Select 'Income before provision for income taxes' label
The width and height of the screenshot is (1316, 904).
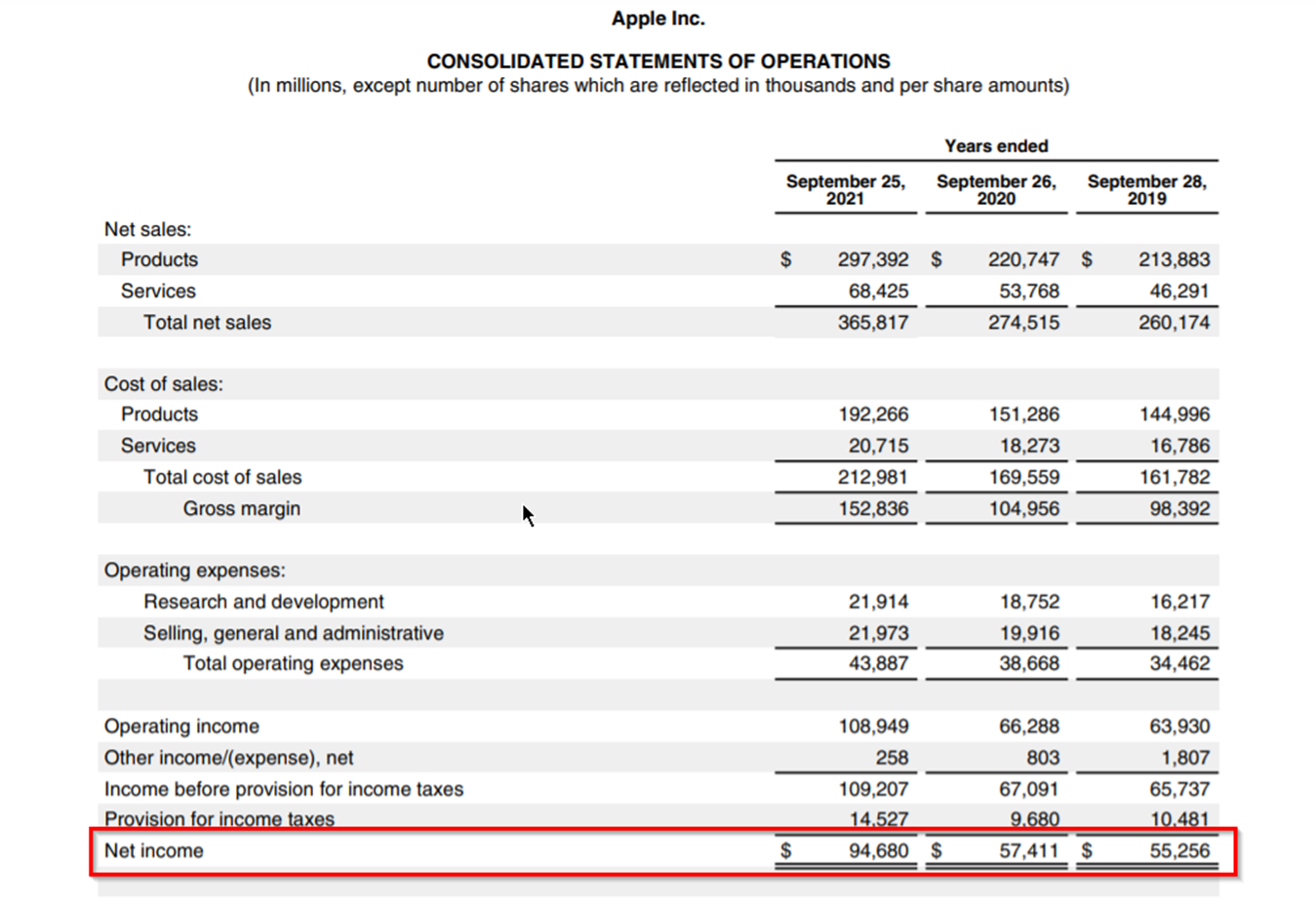[284, 789]
